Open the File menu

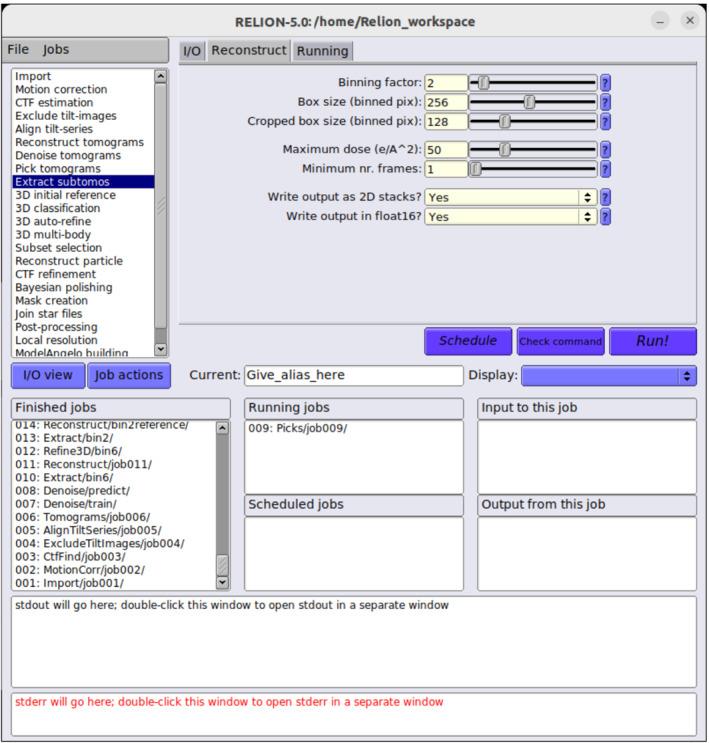tap(18, 49)
